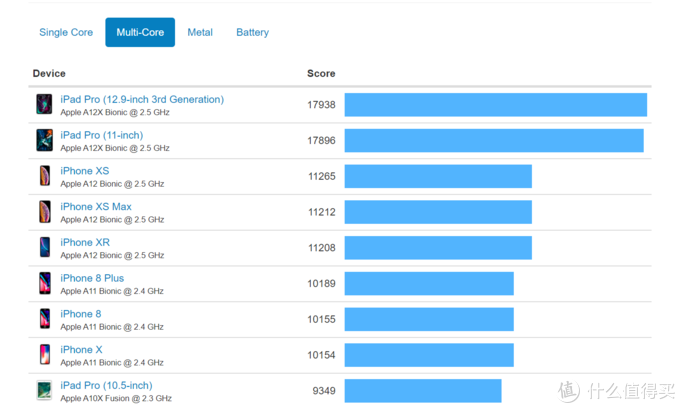Image resolution: width=680 pixels, height=408 pixels.
Task: Click the score bar for iPad Pro (10.5-inch)
Action: click(423, 391)
